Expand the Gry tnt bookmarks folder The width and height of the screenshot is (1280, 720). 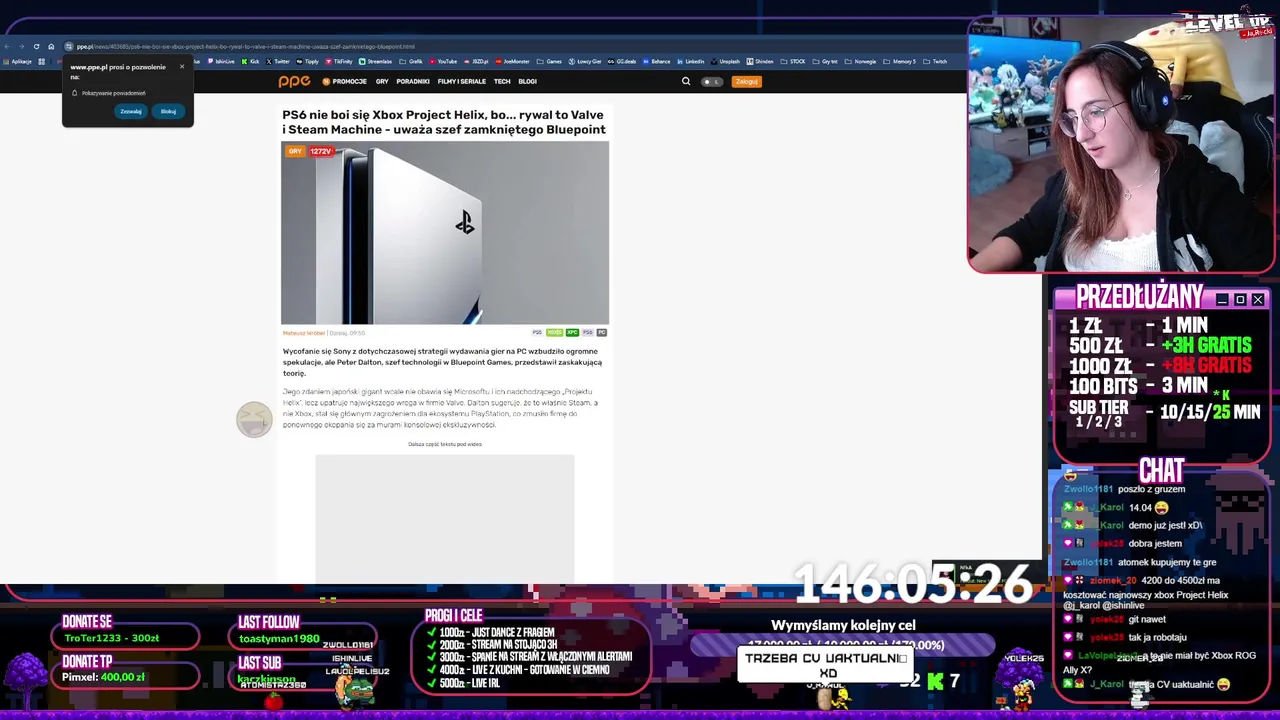pos(825,61)
